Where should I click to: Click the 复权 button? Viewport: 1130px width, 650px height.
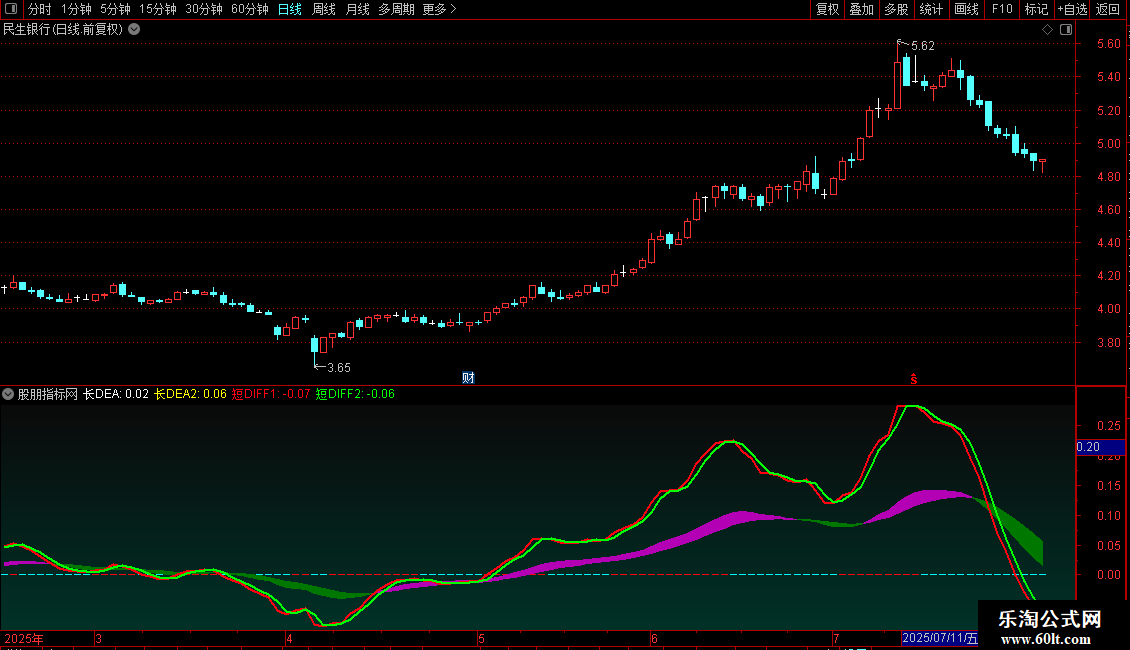(827, 9)
